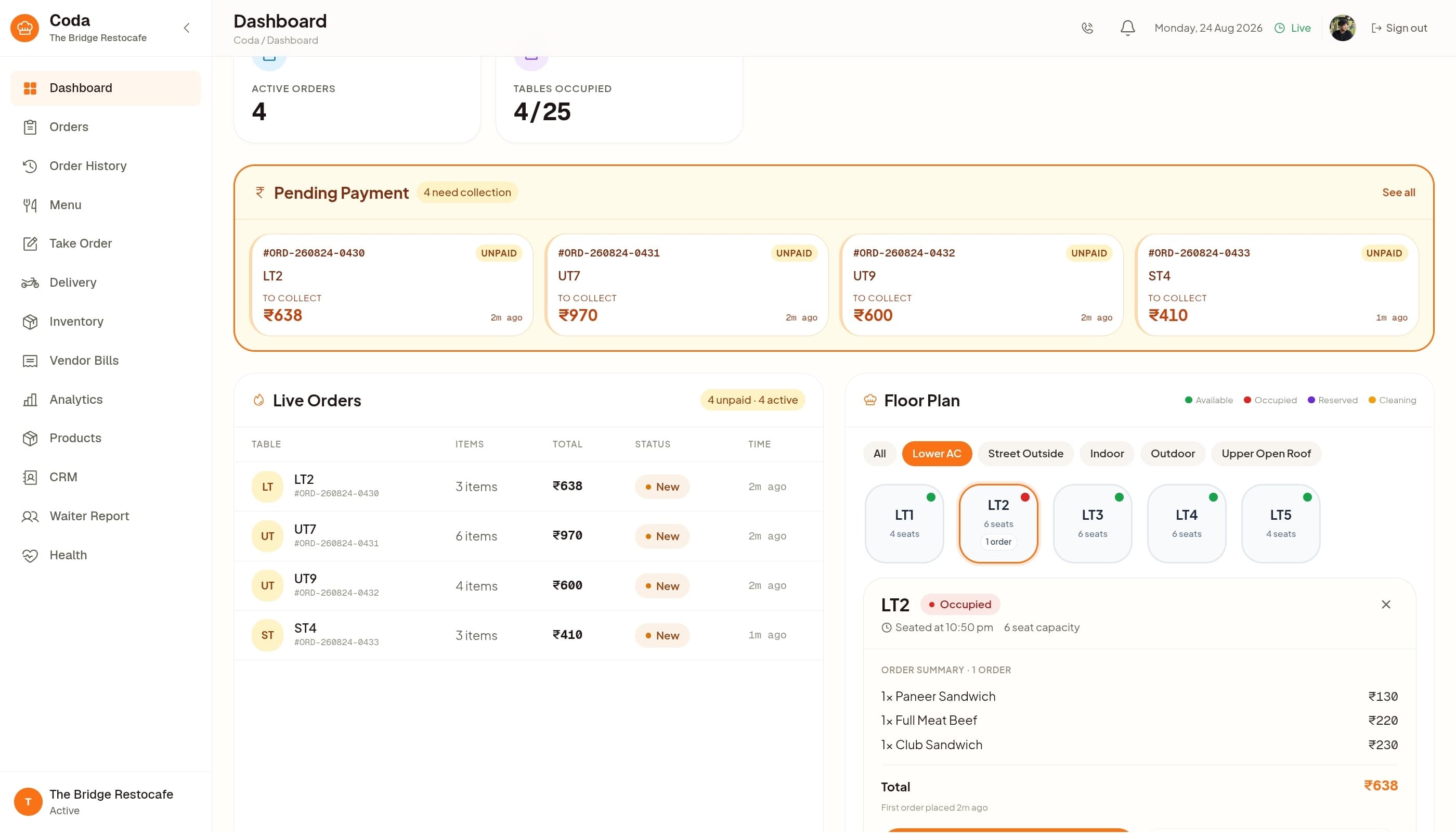Open the phone call icon in header
Viewport: 1456px width, 833px height.
click(1087, 28)
